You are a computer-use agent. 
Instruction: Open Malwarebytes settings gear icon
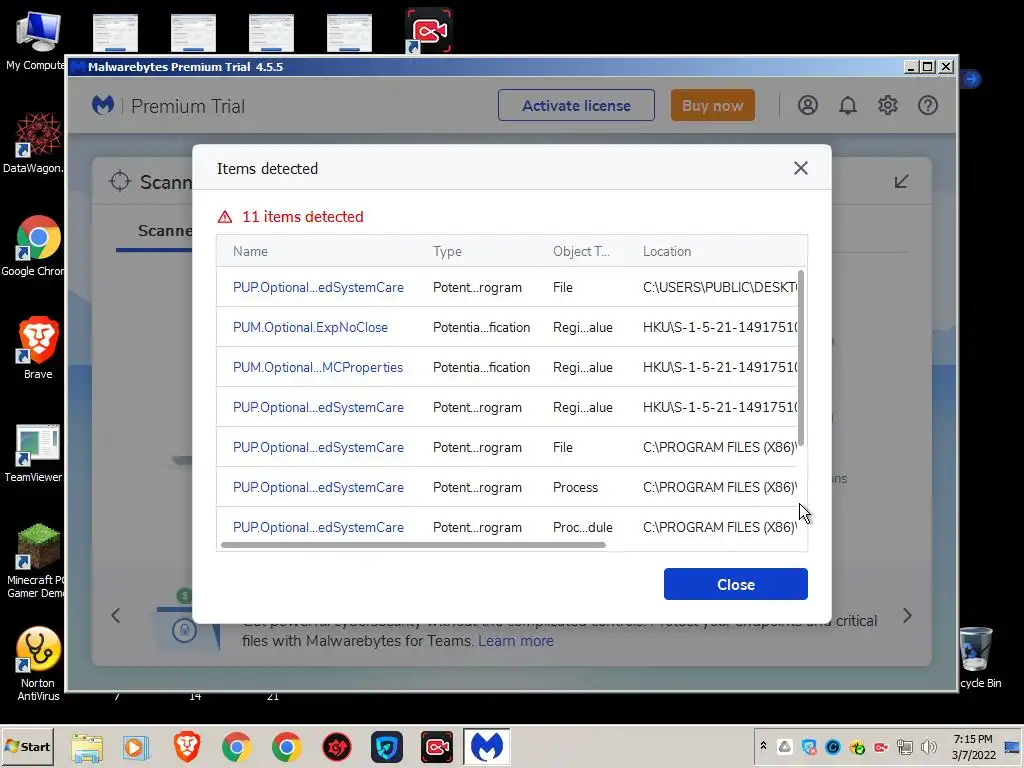click(888, 105)
